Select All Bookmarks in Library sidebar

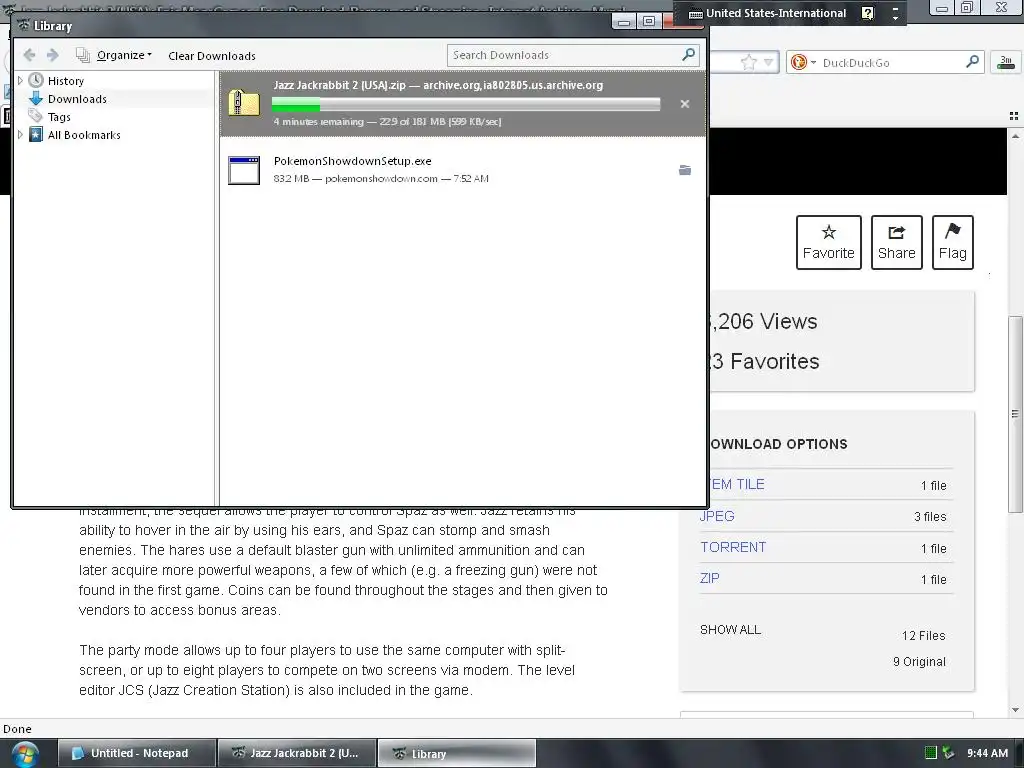click(84, 135)
